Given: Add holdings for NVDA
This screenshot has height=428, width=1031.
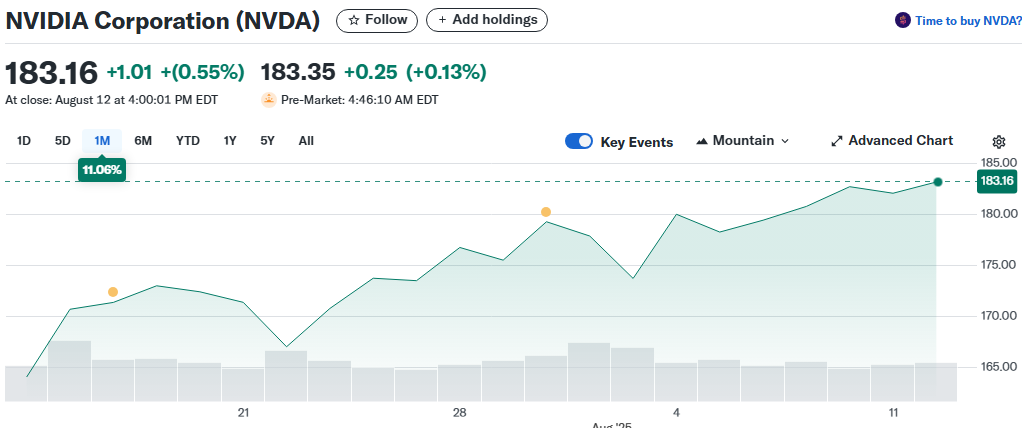Looking at the screenshot, I should pyautogui.click(x=487, y=20).
